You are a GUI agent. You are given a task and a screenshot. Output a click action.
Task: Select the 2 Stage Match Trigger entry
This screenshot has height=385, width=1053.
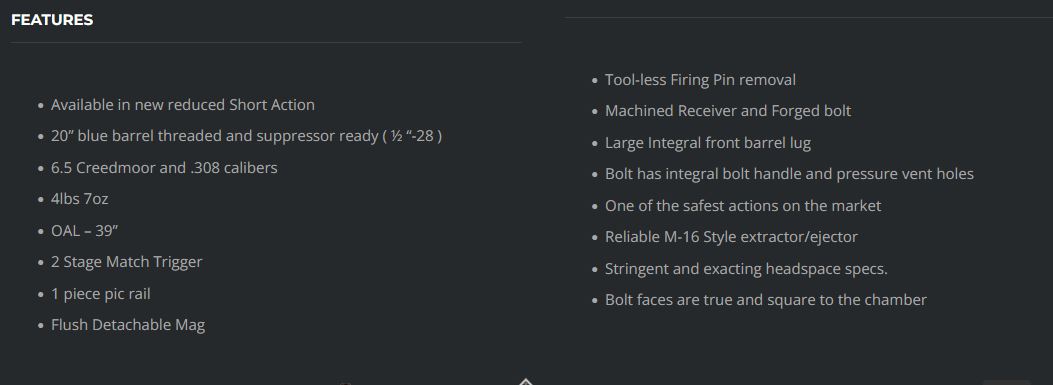coord(126,262)
